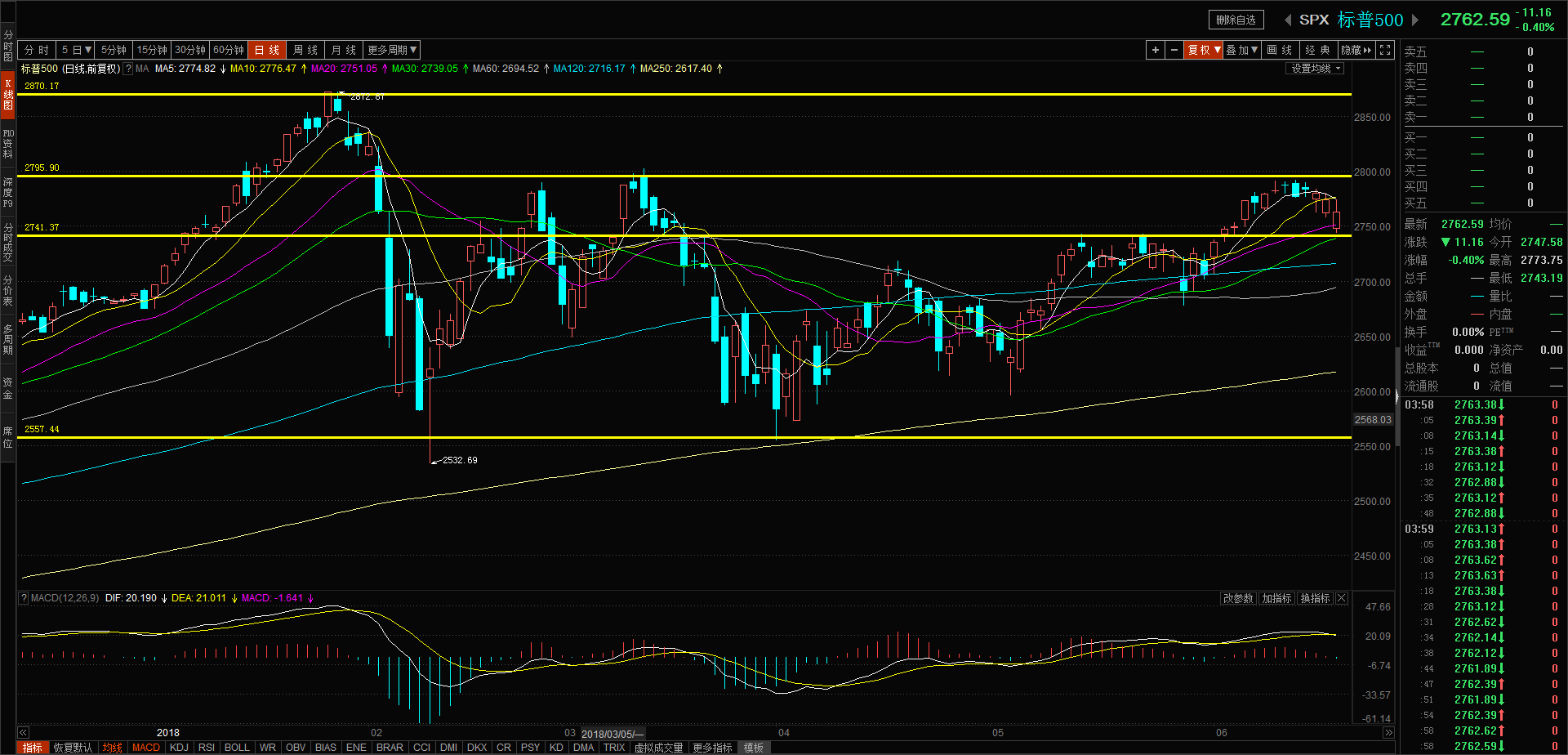Close the MACD indicator panel
The image size is (1568, 755).
[x=1342, y=599]
